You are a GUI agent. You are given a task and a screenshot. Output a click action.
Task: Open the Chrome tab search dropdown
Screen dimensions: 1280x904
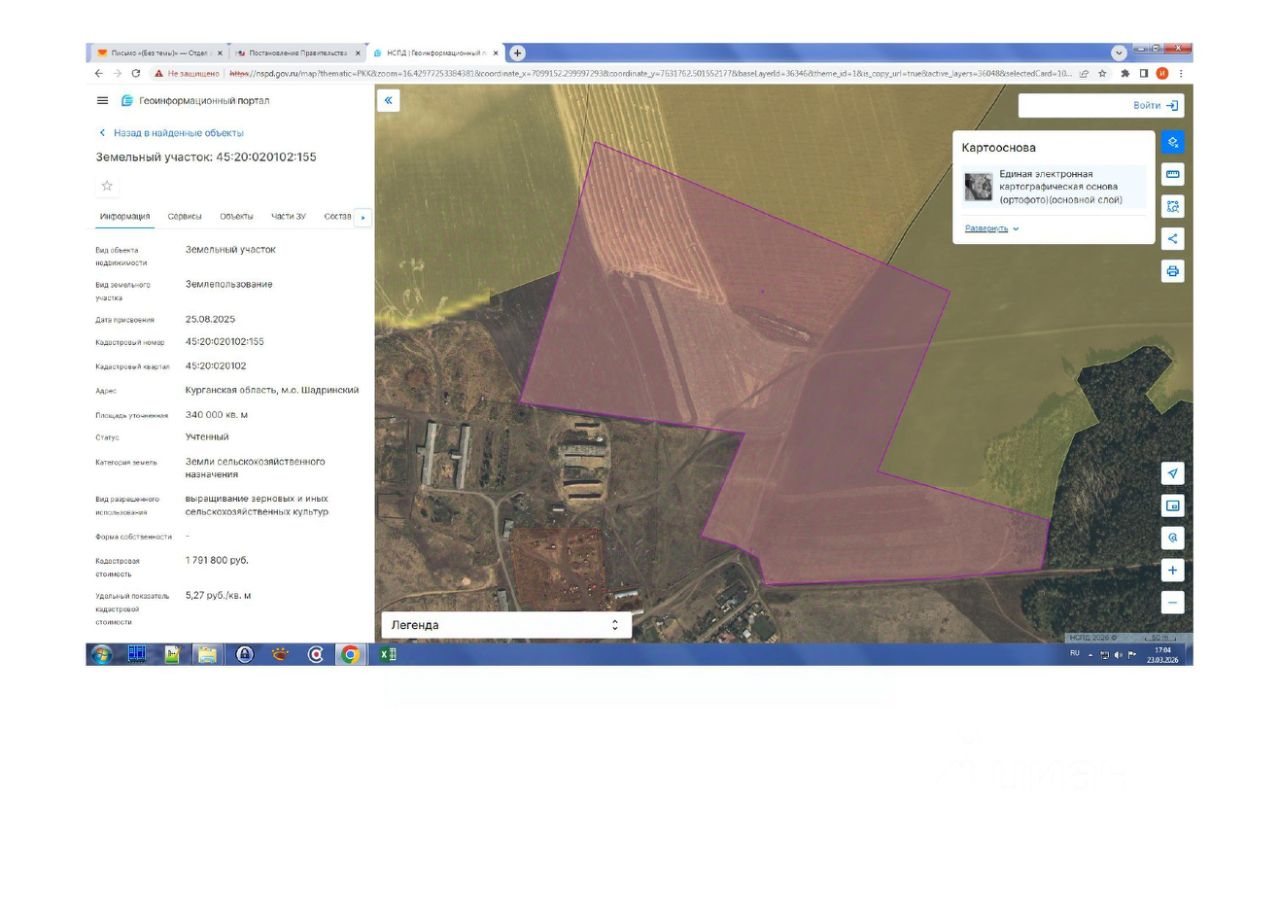tap(1119, 52)
